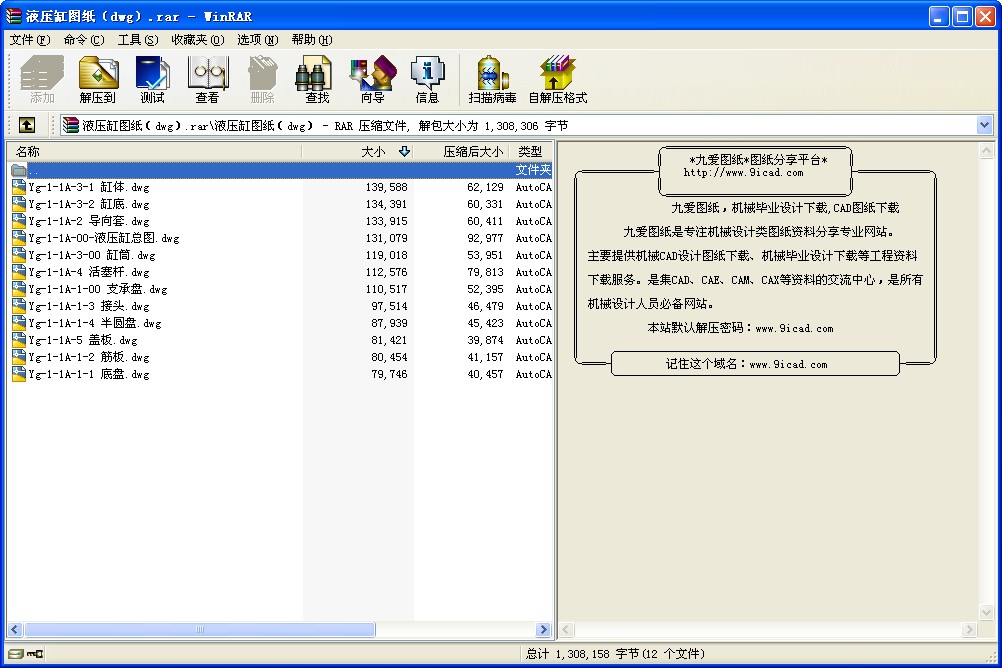Sort files by the 大小 column header
Viewport: 1002px width, 668px height.
357,151
